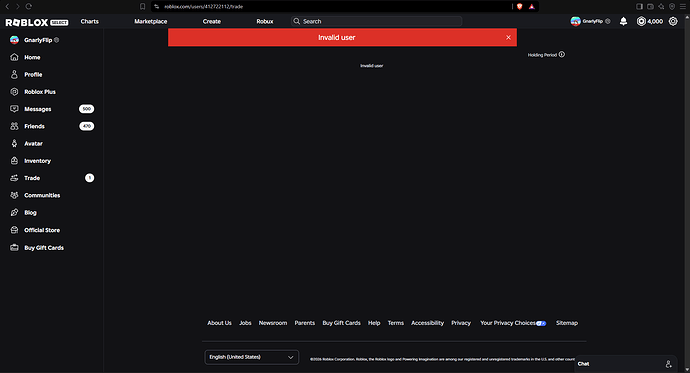
Task: Open Accessibility footer link
Action: pos(427,323)
